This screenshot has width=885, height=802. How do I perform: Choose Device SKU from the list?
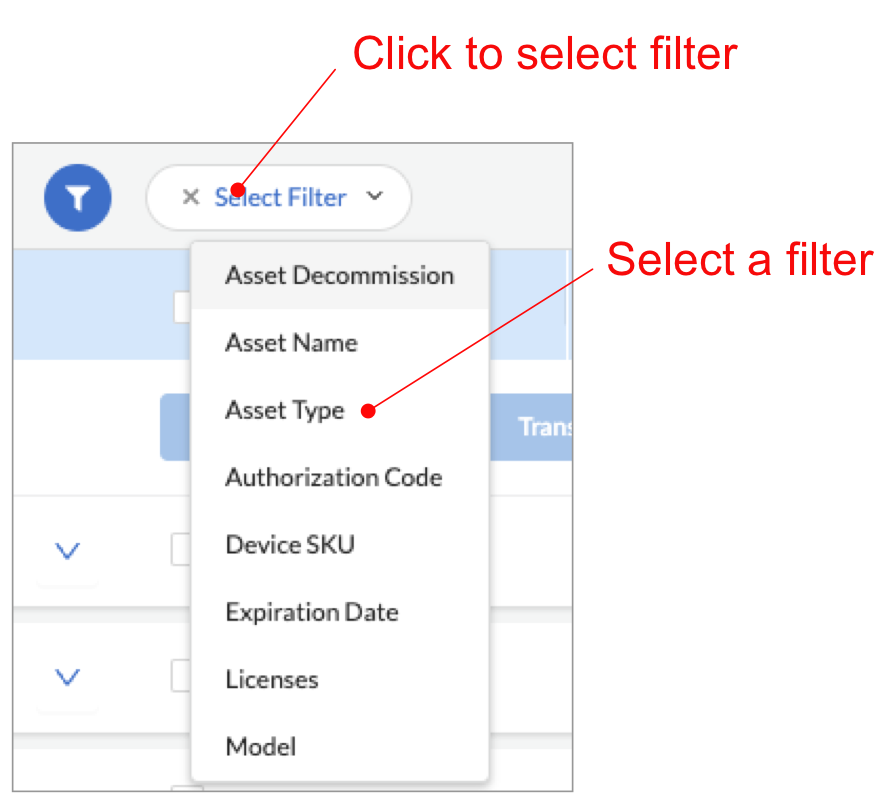(x=290, y=545)
